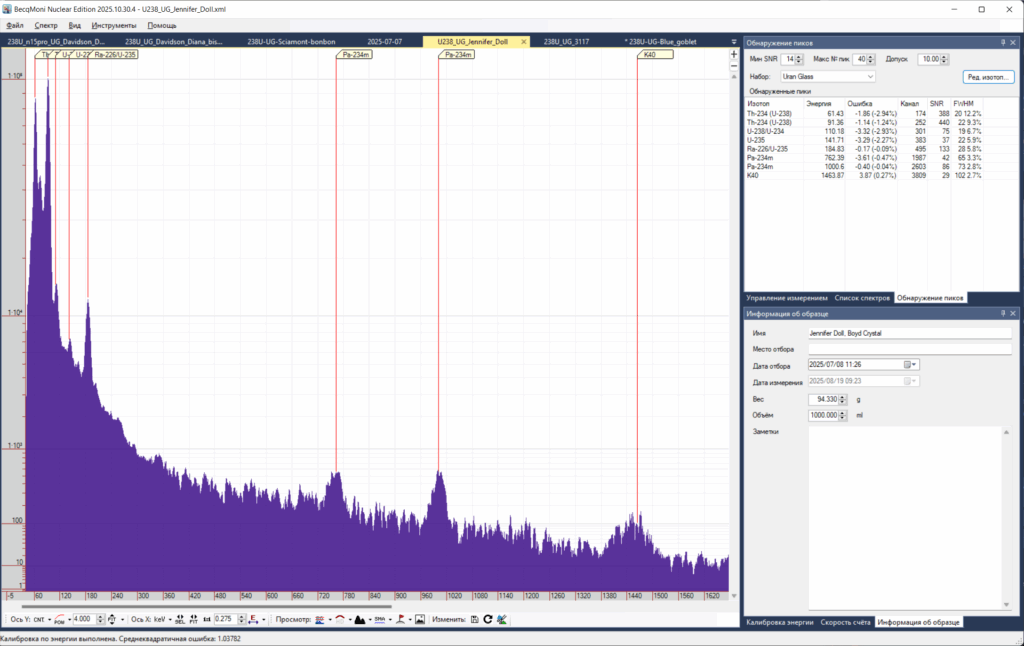The width and height of the screenshot is (1024, 646).
Task: Switch to the Калибровка энергии tab
Action: click(779, 623)
